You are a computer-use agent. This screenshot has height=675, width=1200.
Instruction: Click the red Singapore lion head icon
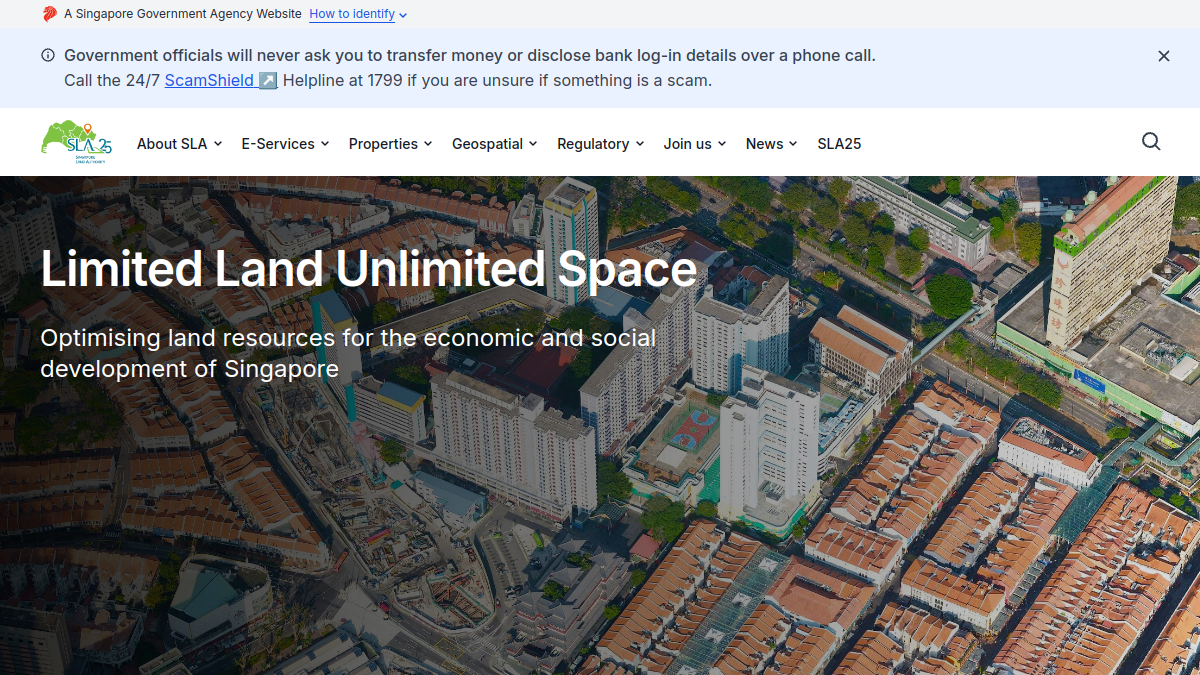[49, 14]
